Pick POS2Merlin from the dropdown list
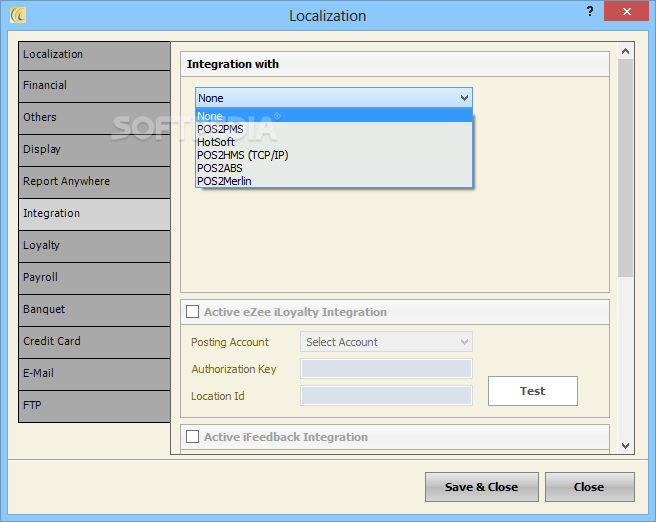 [334, 181]
